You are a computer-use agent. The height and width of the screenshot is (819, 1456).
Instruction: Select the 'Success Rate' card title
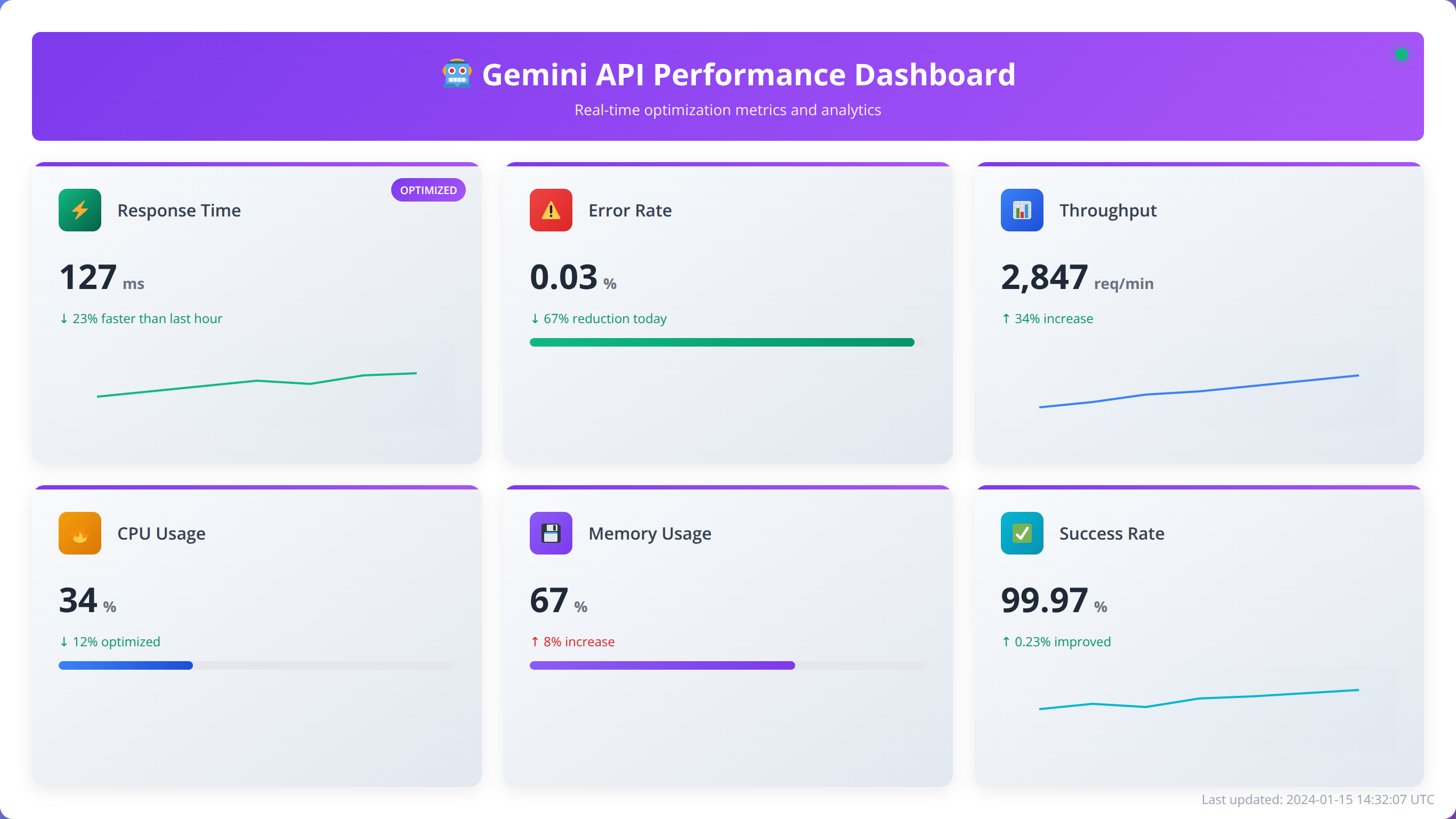pyautogui.click(x=1112, y=534)
